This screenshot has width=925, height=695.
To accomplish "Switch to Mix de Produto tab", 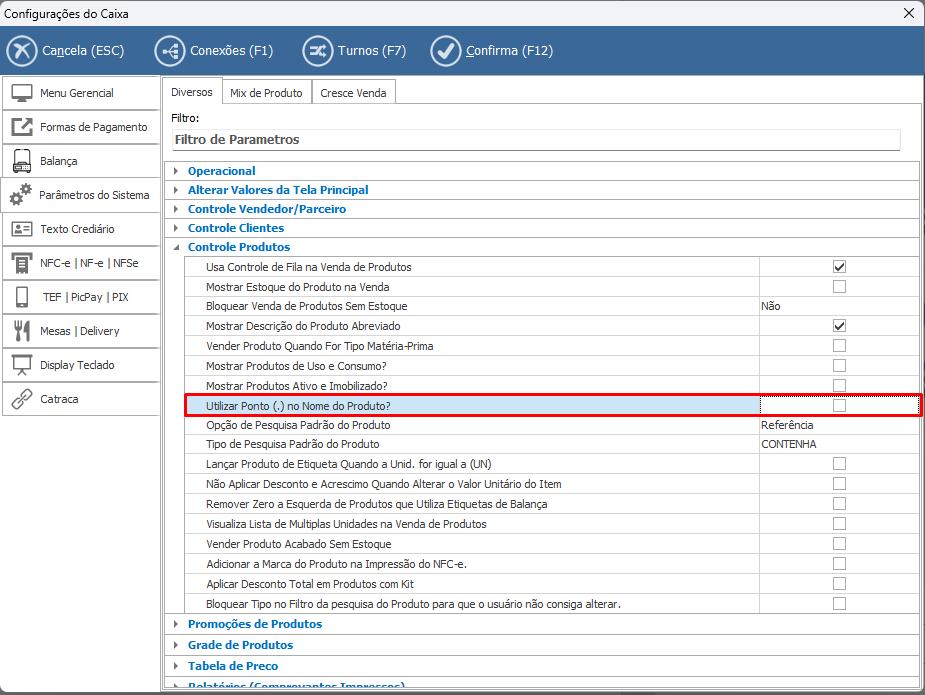I will tap(266, 93).
